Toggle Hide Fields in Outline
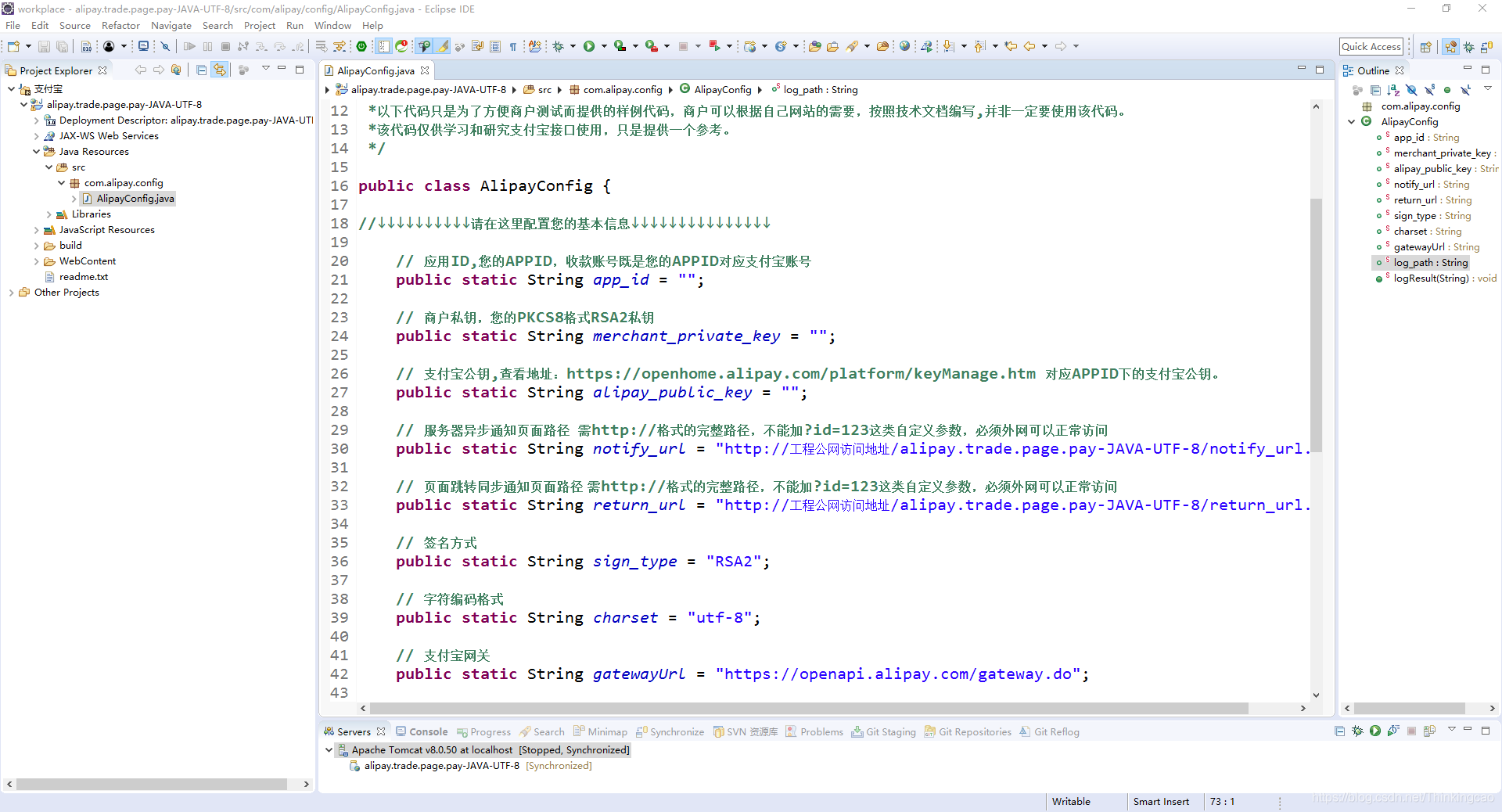Image resolution: width=1502 pixels, height=812 pixels. click(1411, 90)
